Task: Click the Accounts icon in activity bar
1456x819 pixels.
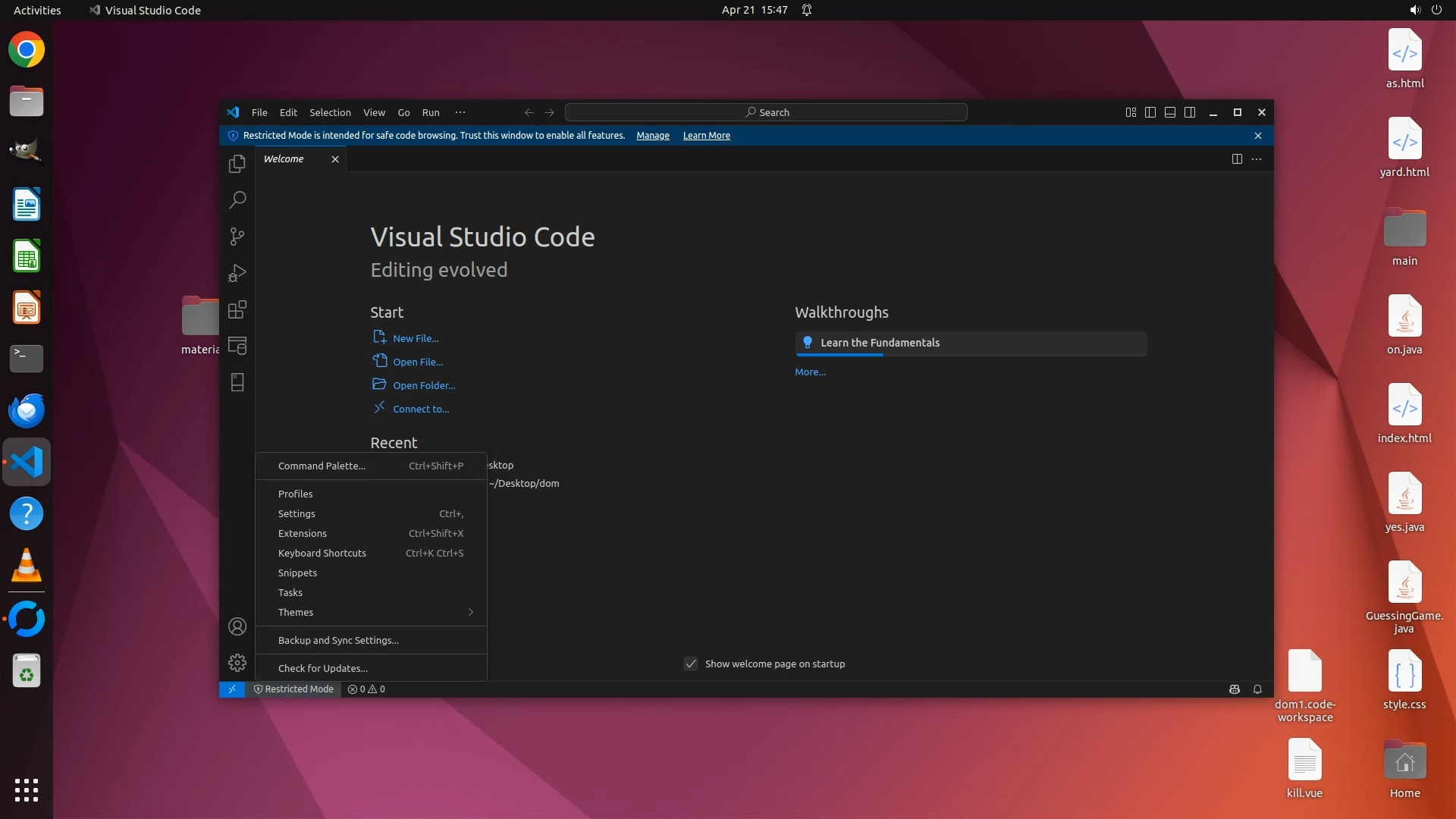Action: coord(237,626)
